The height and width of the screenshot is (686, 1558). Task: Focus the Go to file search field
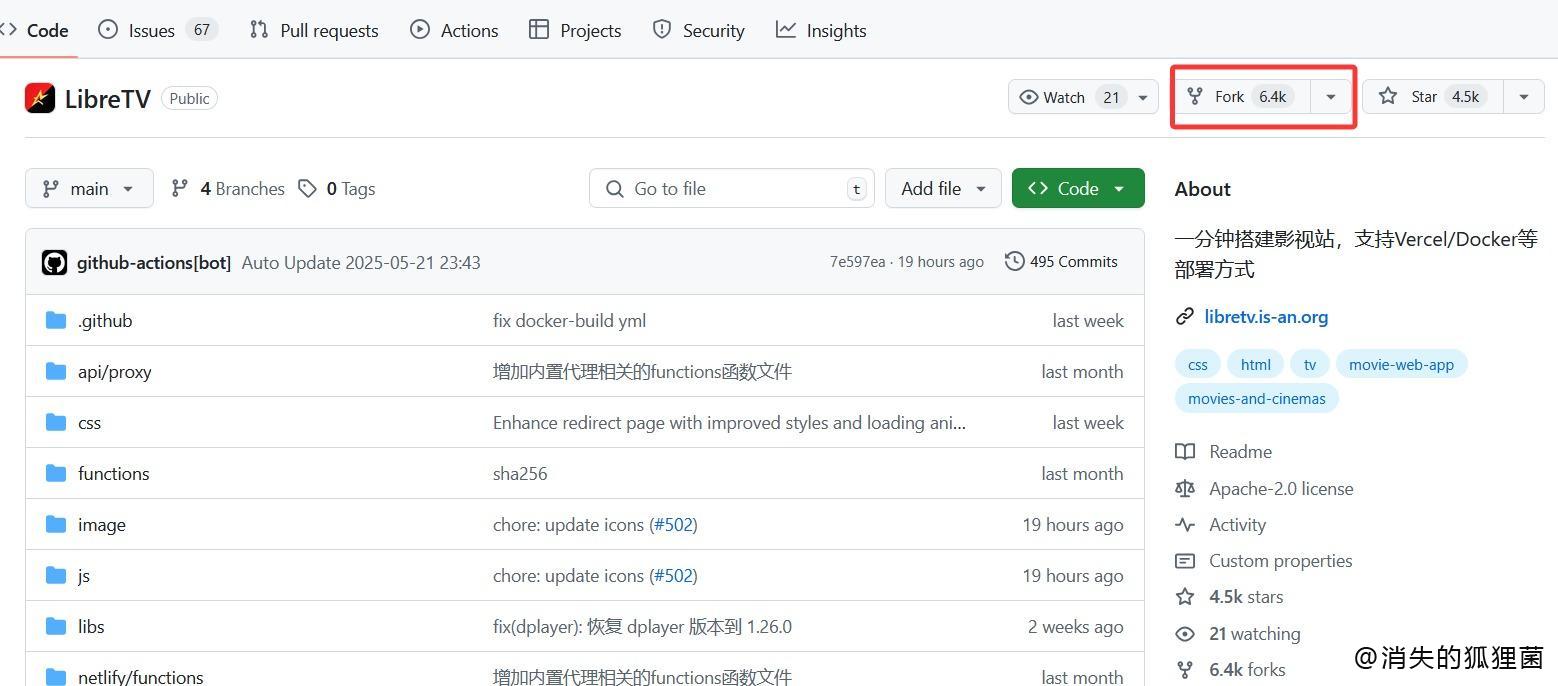point(732,188)
